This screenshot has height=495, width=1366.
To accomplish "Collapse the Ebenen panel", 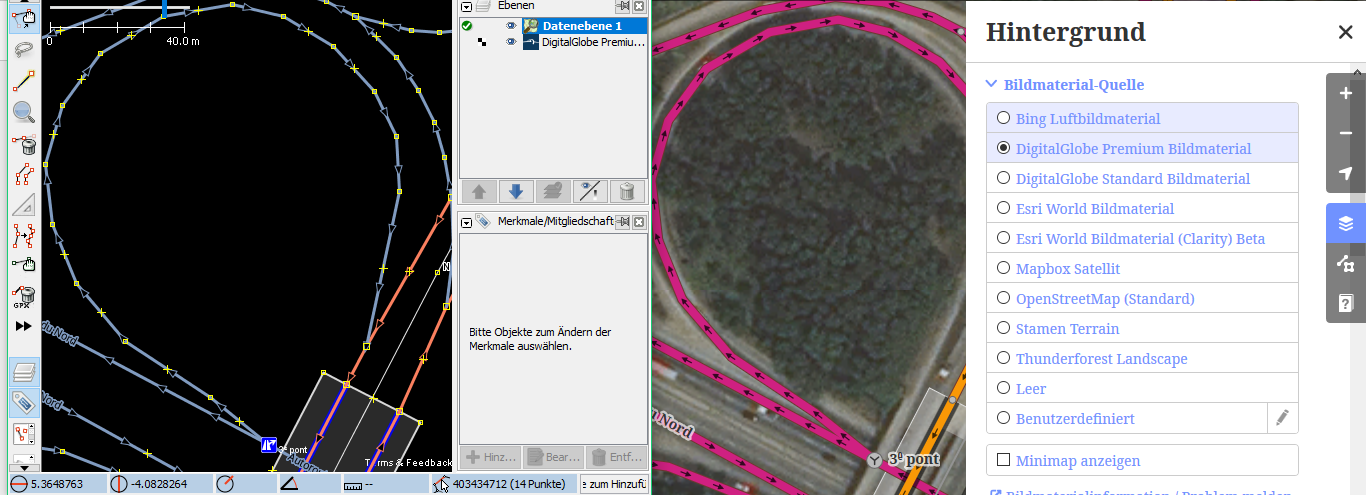I will (467, 6).
